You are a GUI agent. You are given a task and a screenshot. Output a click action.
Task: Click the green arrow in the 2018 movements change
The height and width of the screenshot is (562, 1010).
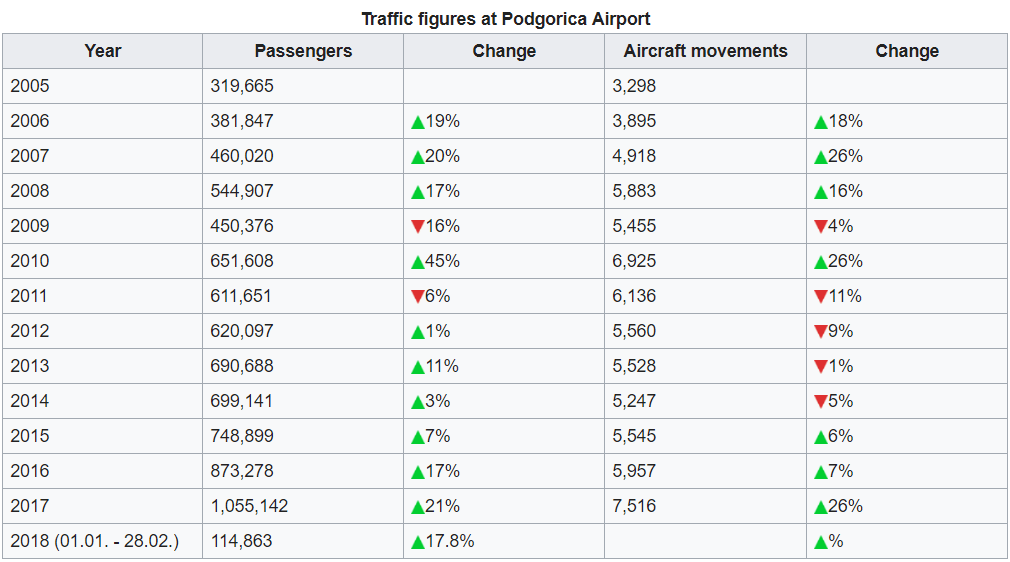[x=821, y=542]
